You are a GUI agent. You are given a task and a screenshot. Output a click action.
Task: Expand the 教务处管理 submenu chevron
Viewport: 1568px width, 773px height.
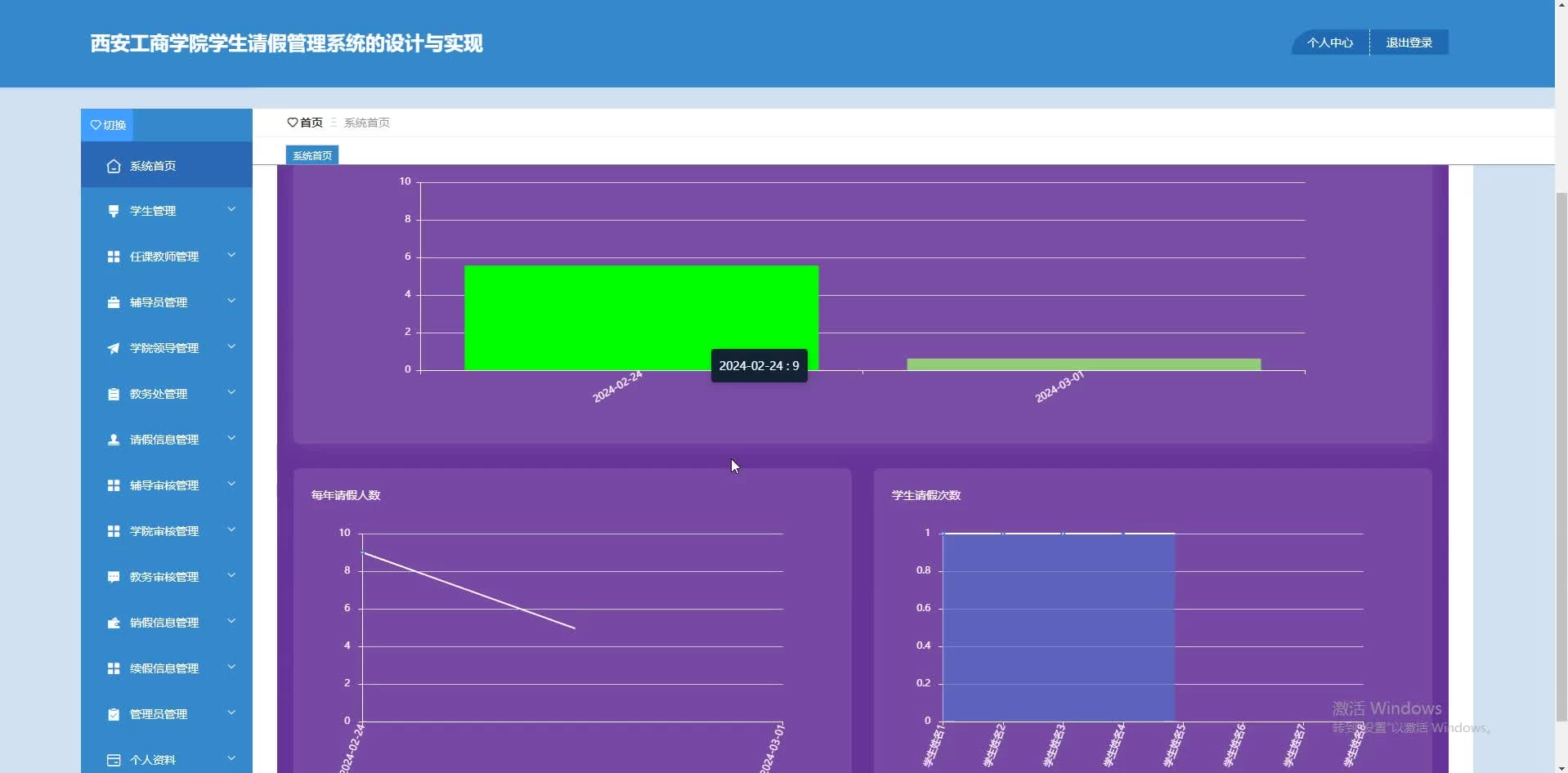pos(231,393)
